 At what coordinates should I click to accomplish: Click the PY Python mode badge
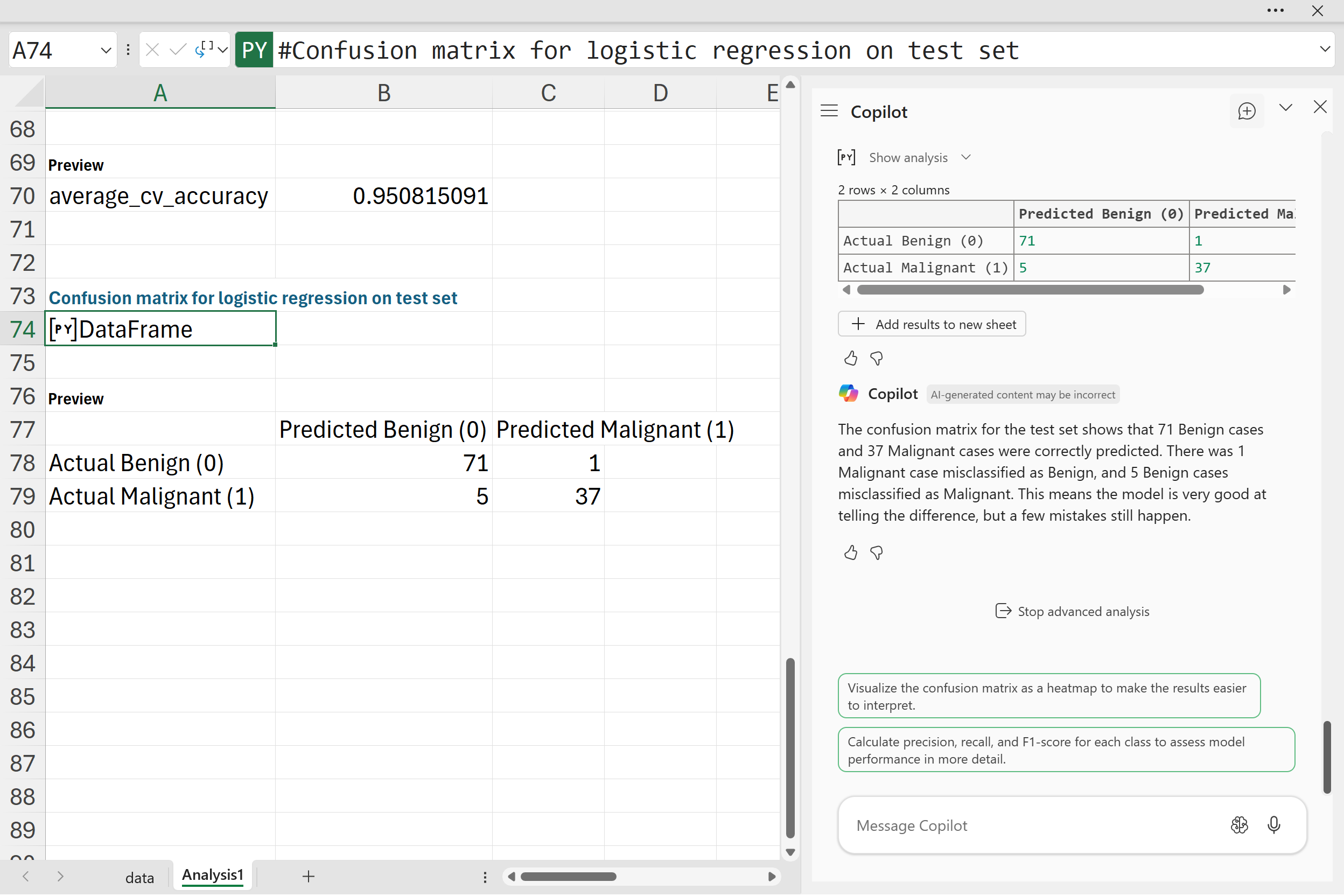[254, 50]
